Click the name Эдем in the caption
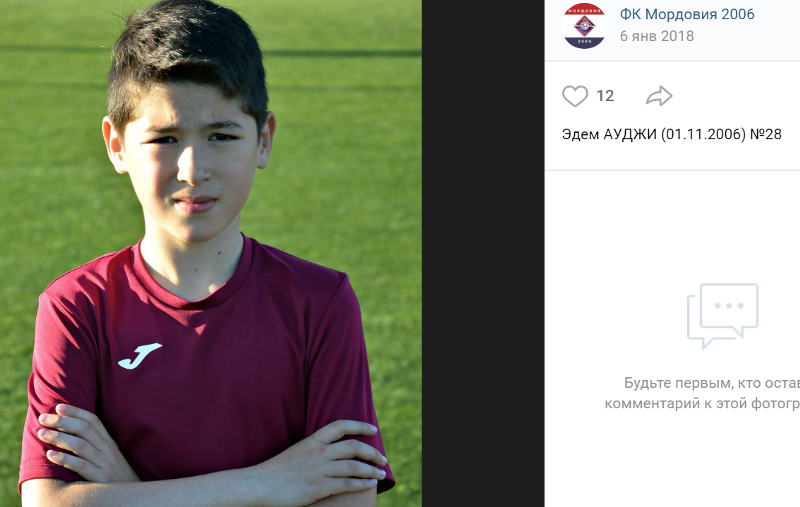The image size is (800, 507). coord(580,134)
